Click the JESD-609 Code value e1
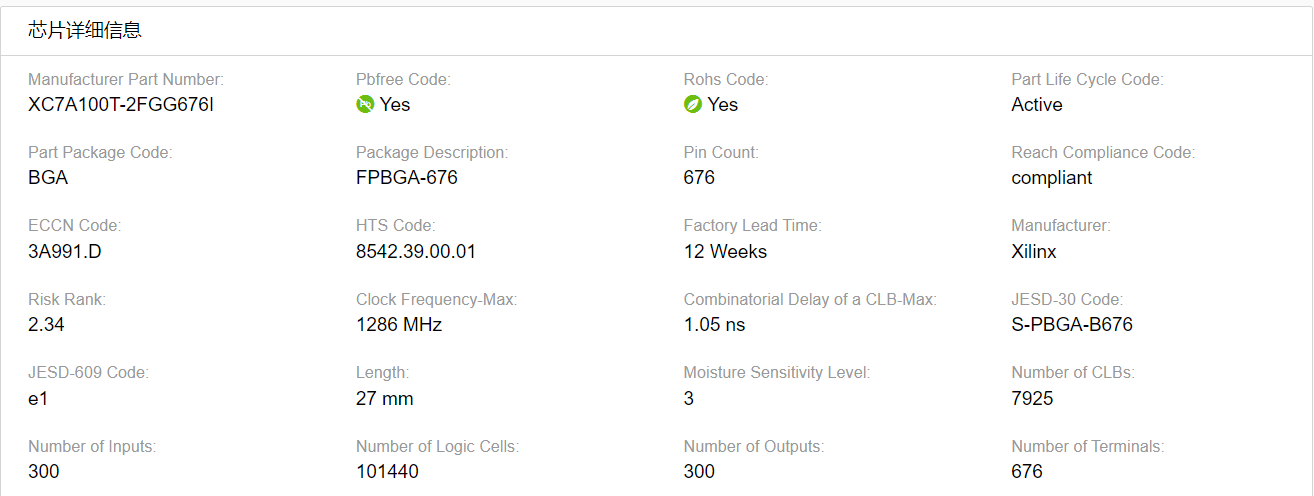Viewport: 1314px width, 496px height. point(37,399)
